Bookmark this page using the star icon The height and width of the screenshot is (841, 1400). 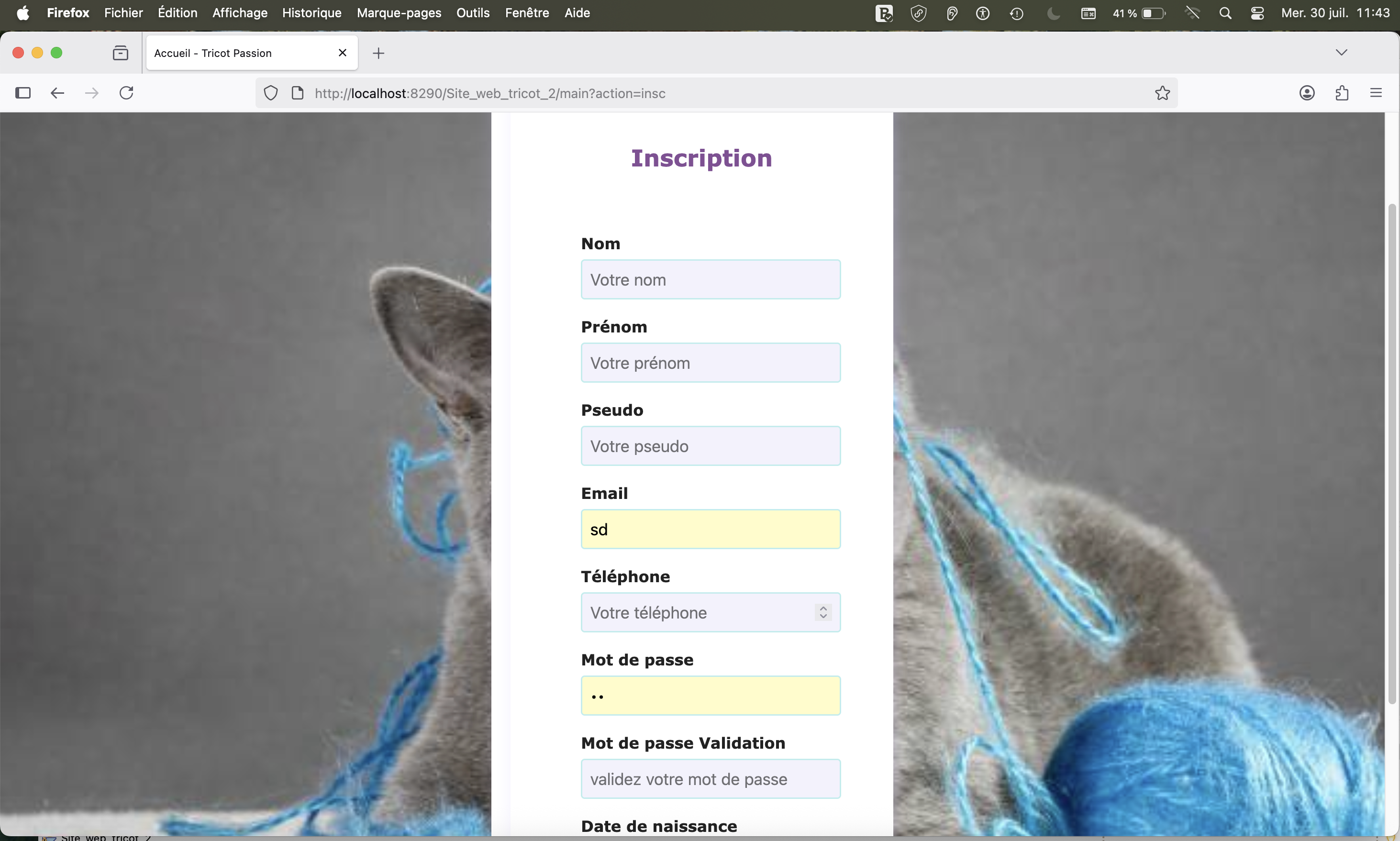pyautogui.click(x=1163, y=93)
